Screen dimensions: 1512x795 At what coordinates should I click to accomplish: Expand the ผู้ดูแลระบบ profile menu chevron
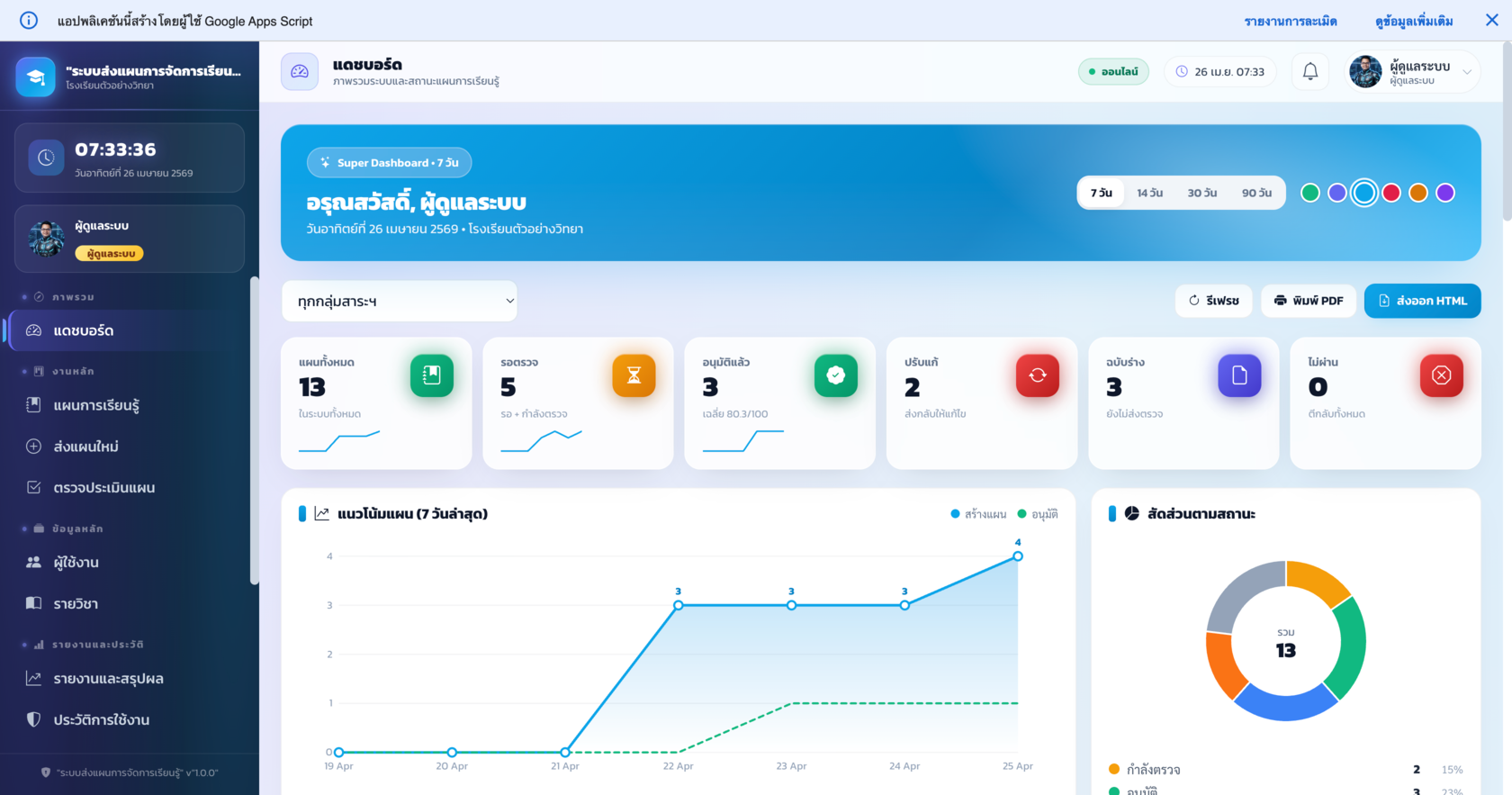click(x=1467, y=72)
